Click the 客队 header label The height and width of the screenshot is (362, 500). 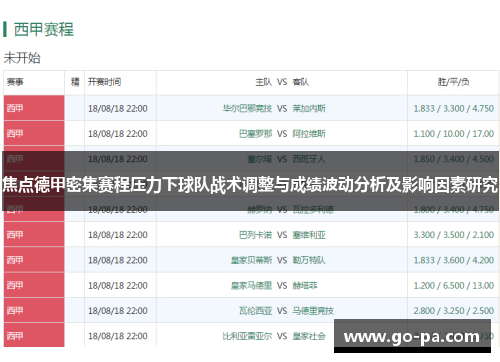(x=301, y=82)
